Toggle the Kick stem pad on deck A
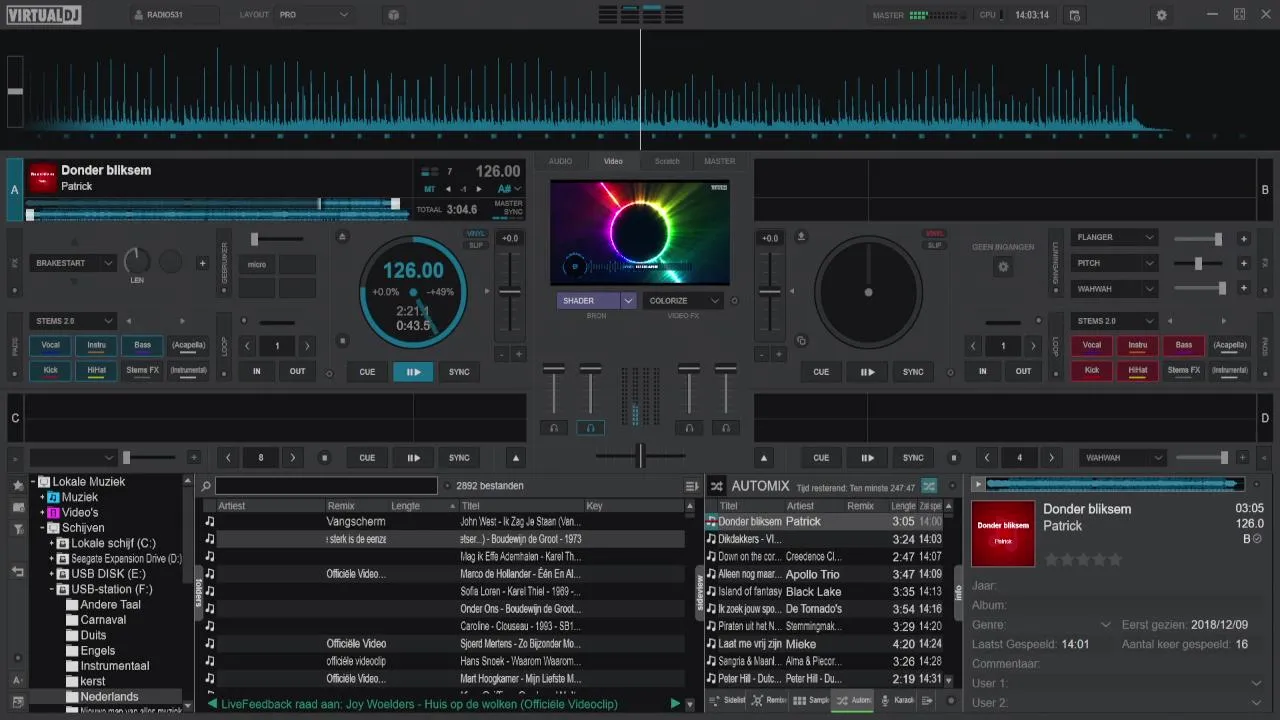The width and height of the screenshot is (1280, 720). (50, 370)
